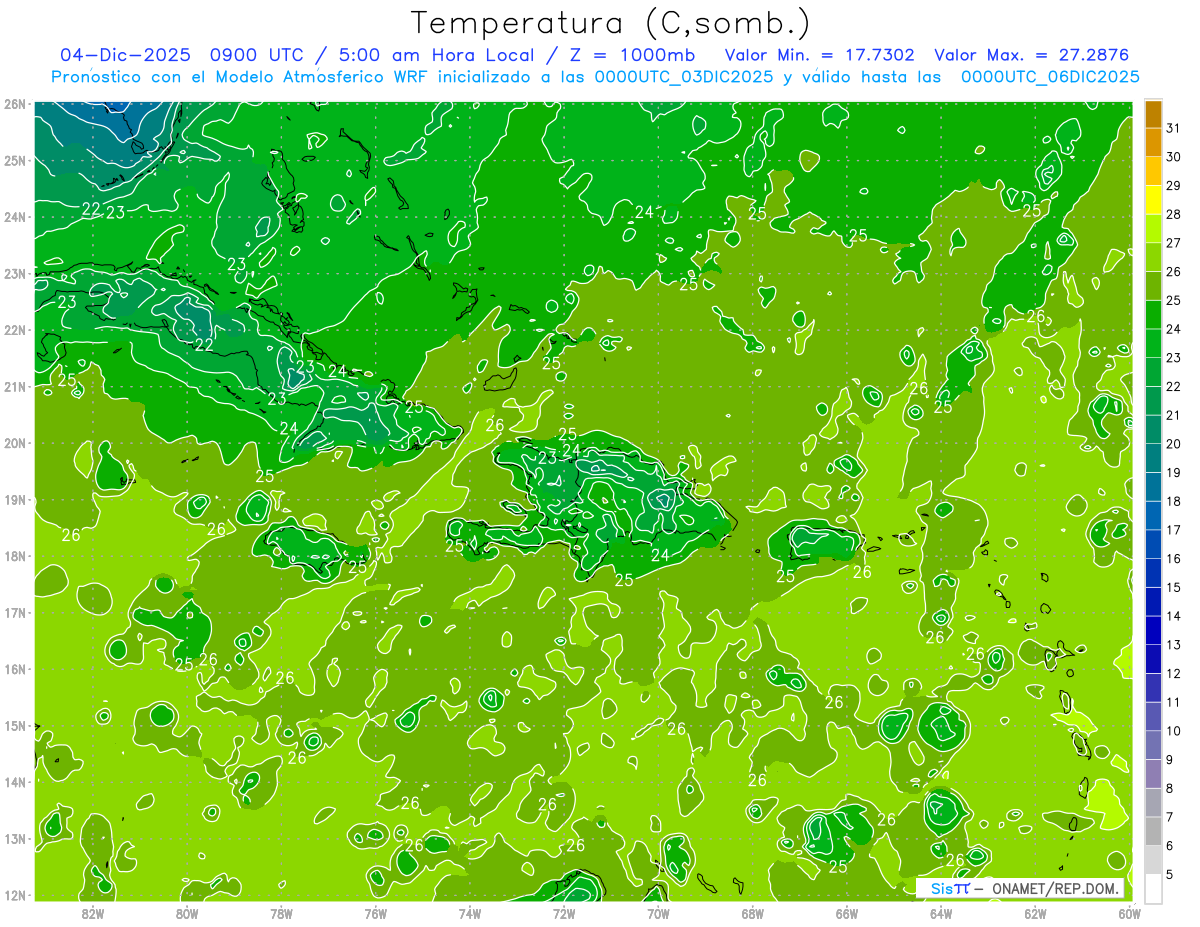Click the longitude axis label "66W"
Viewport: 1200px width, 927px height.
point(847,912)
